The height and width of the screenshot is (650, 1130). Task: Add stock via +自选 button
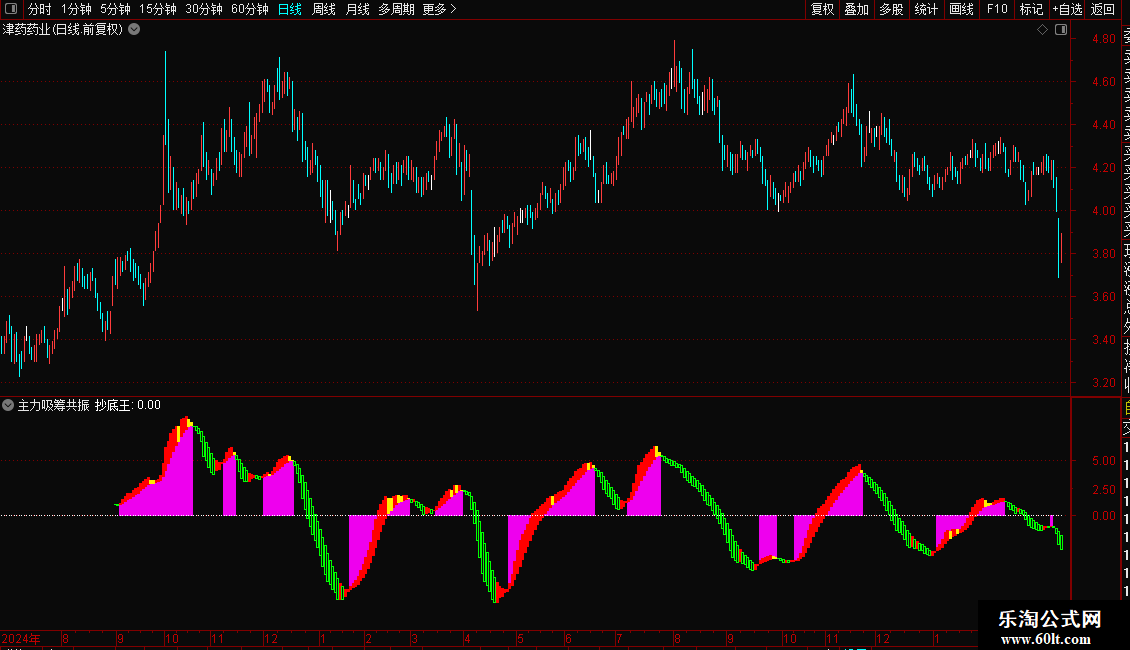point(1067,9)
